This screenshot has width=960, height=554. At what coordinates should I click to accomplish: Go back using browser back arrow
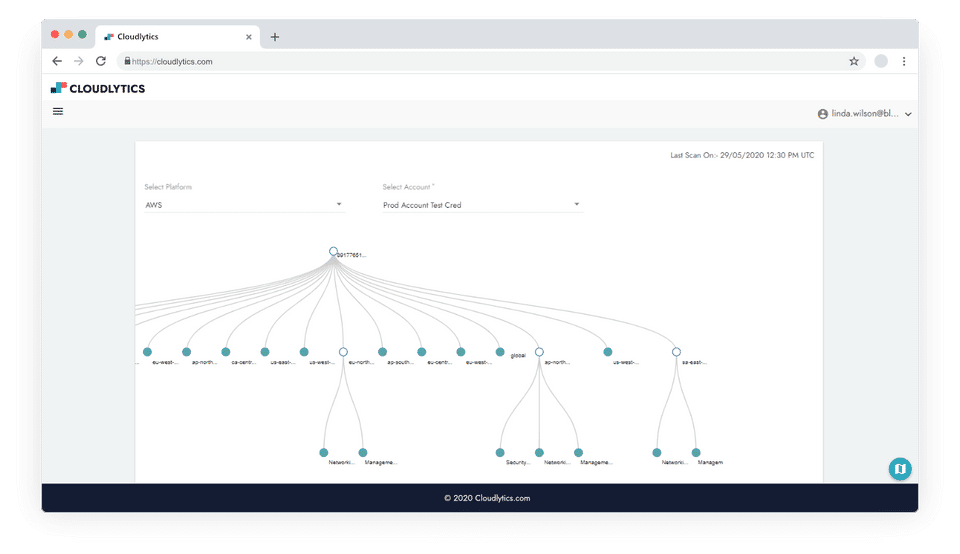click(x=57, y=61)
